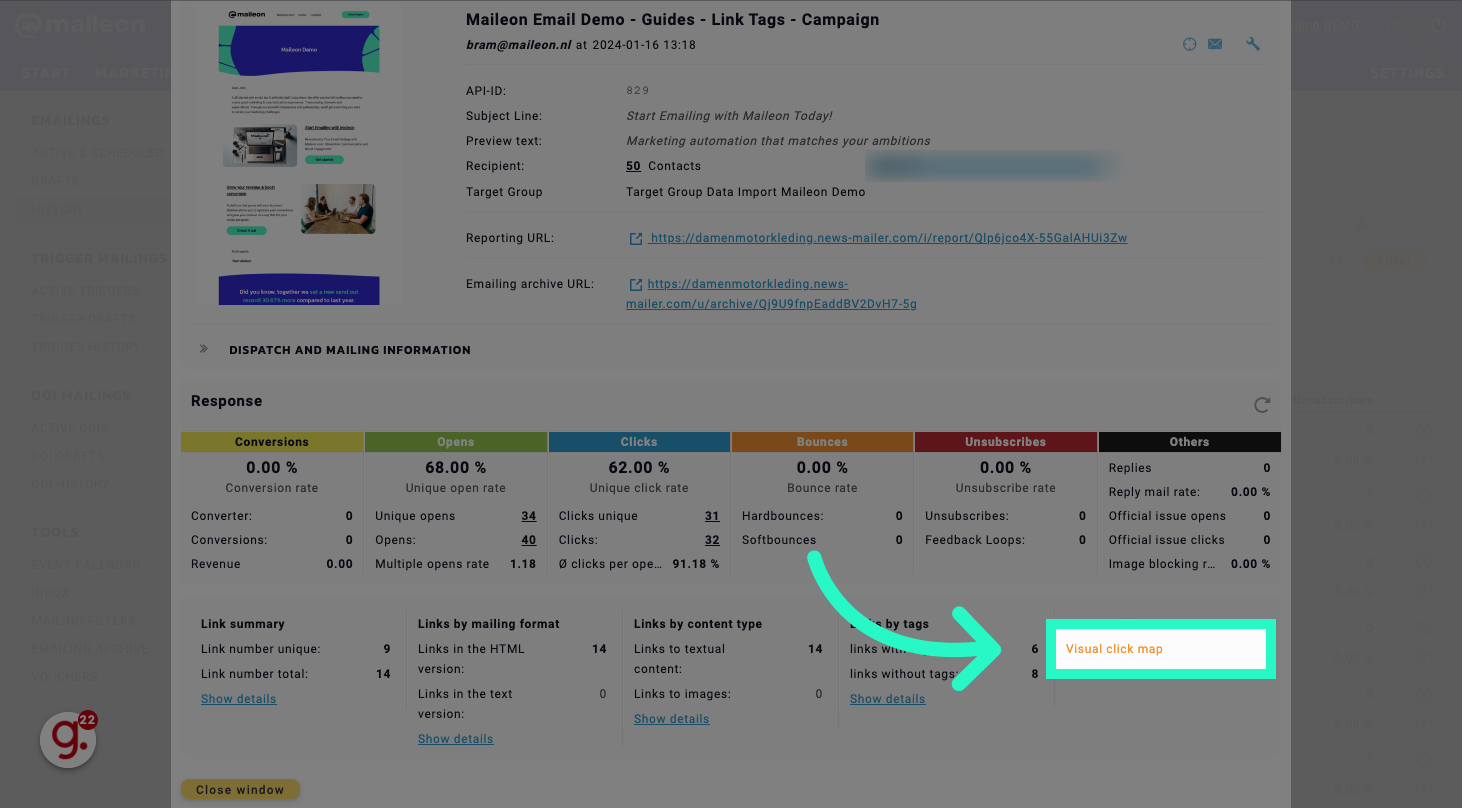
Task: Click the Multiple opens rate value 1.18
Action: (x=523, y=564)
